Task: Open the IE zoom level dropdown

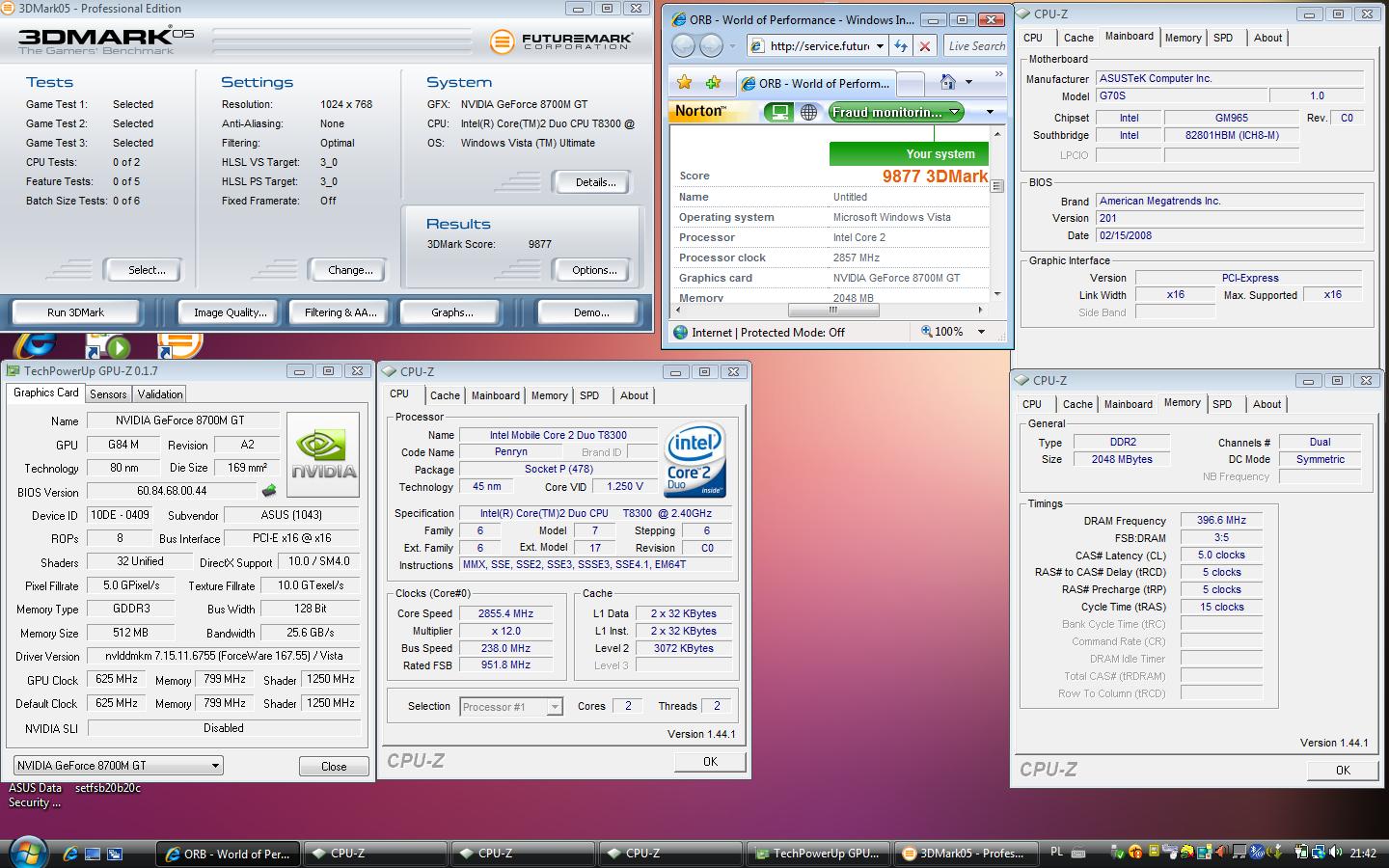Action: (x=981, y=332)
